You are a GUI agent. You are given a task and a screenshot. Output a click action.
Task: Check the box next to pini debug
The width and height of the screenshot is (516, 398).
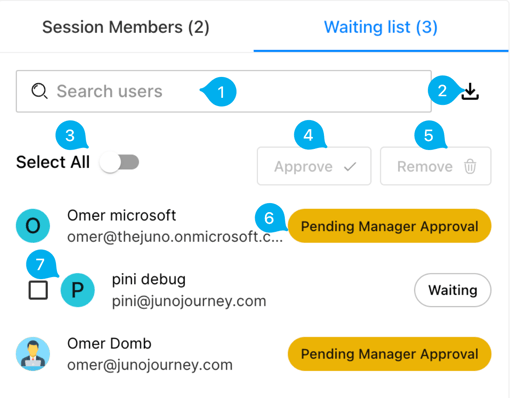[x=38, y=290]
